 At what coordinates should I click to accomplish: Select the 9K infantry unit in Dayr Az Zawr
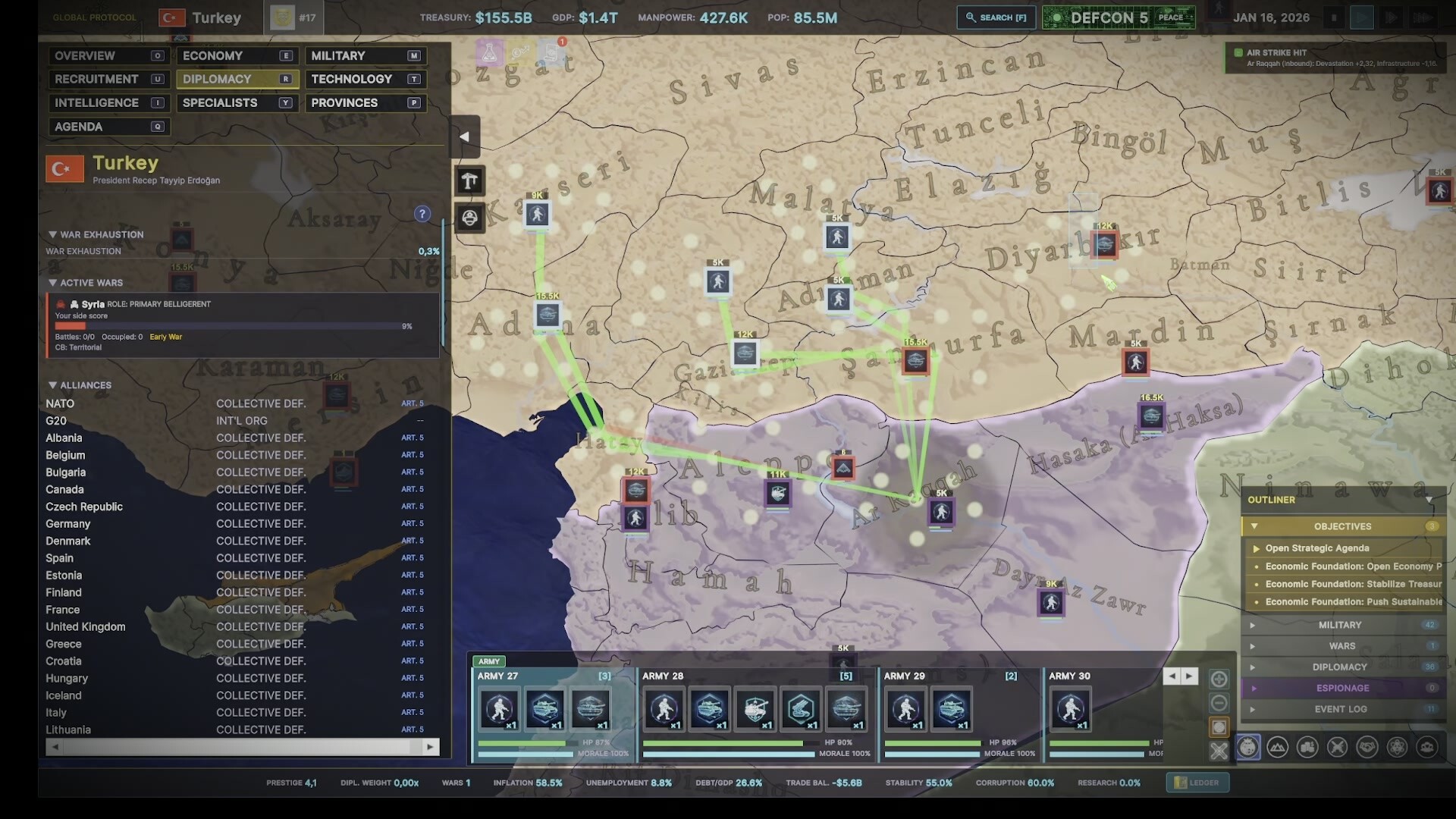(x=1051, y=603)
